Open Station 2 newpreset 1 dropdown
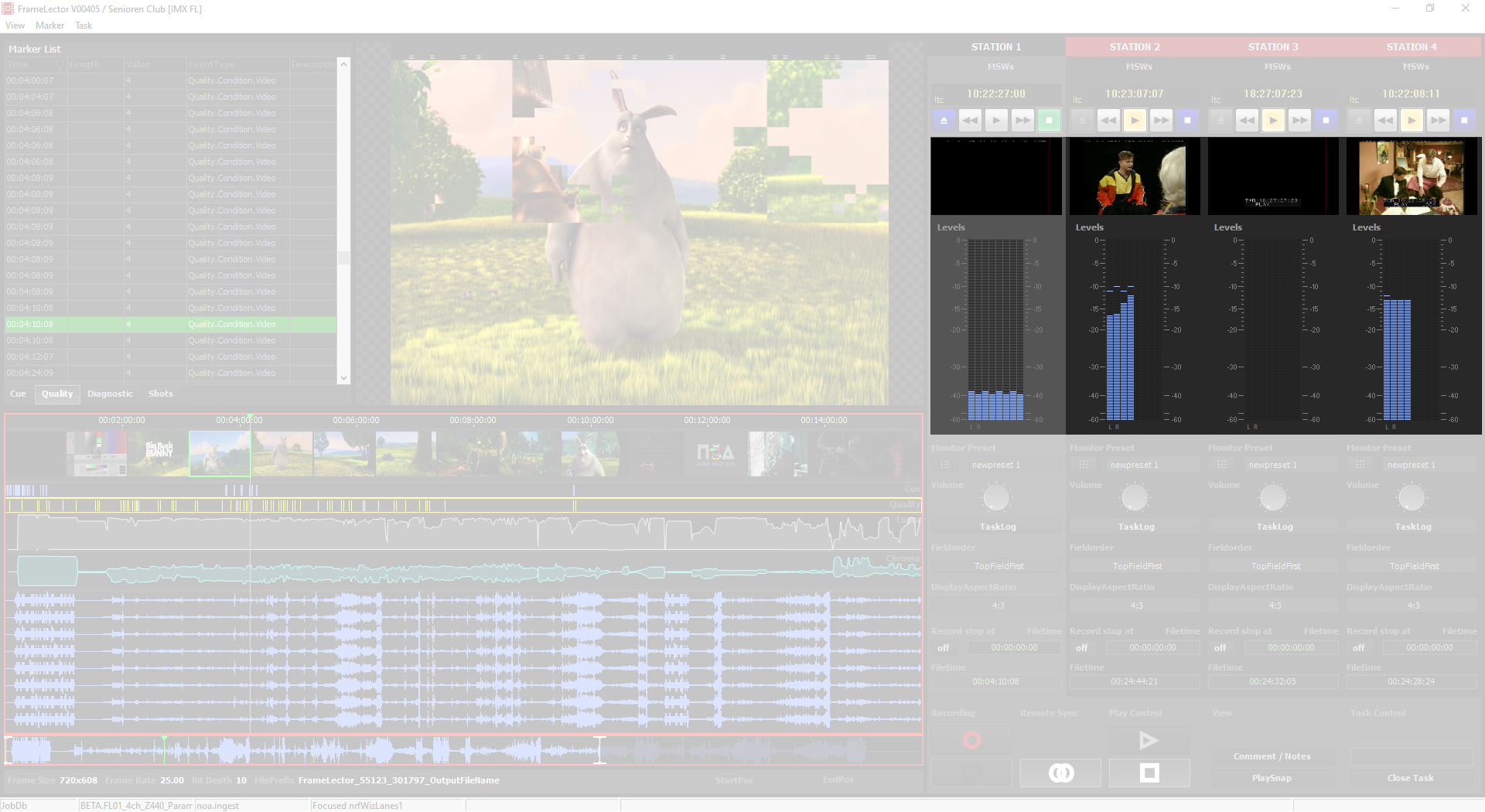The height and width of the screenshot is (812, 1485). click(x=1152, y=465)
